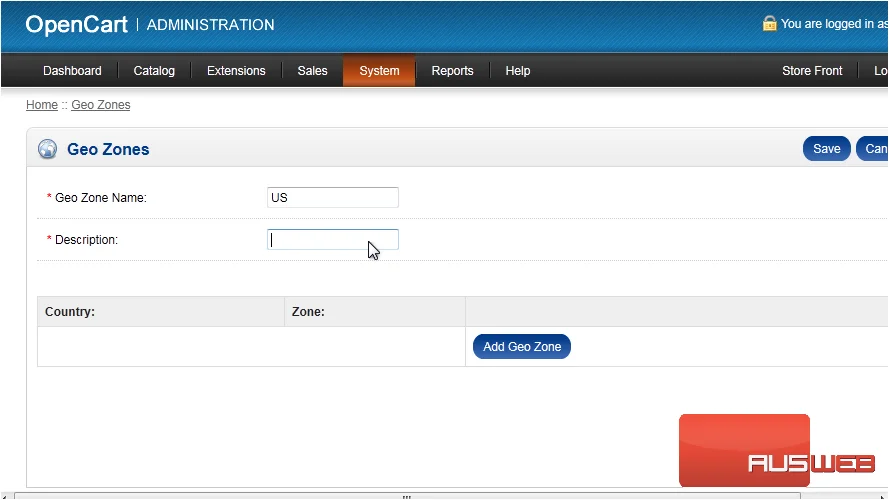
Task: Cancel editing the geo zone
Action: 873,149
